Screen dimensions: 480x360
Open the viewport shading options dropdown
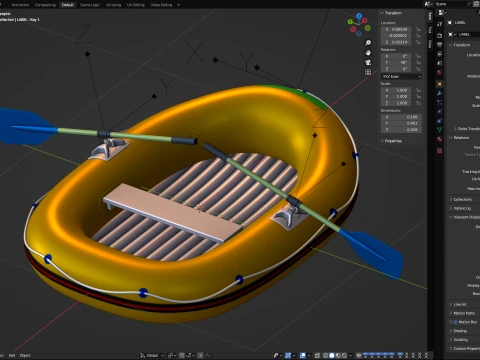[350, 355]
